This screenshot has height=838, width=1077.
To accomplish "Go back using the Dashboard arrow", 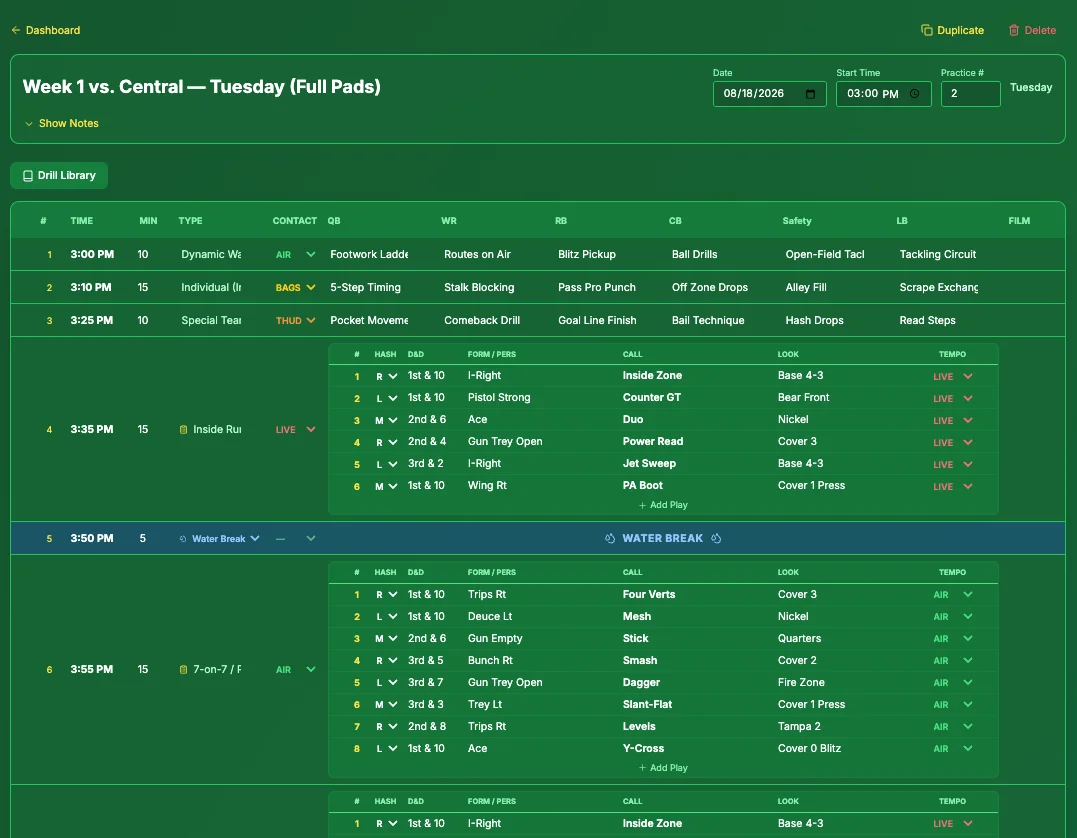I will (16, 30).
